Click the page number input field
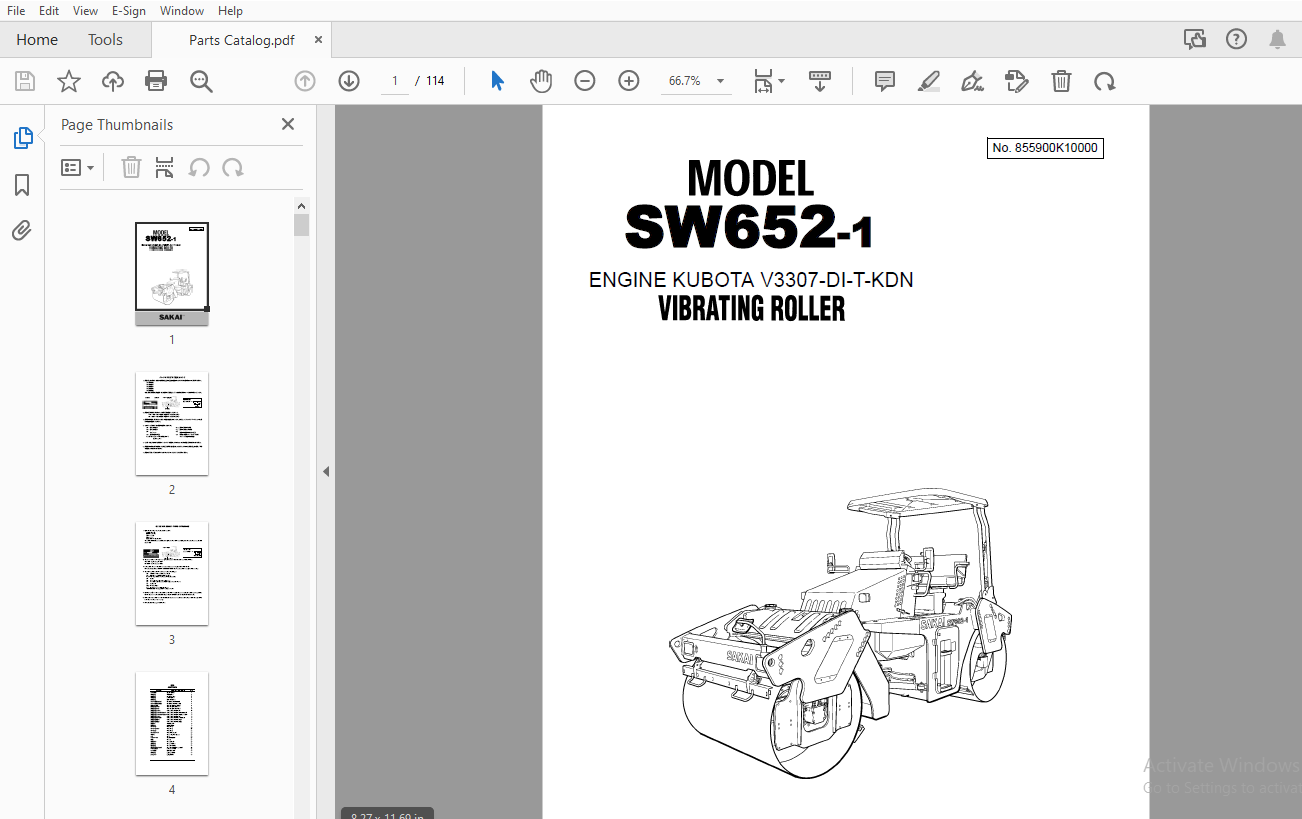1302x819 pixels. pyautogui.click(x=395, y=81)
